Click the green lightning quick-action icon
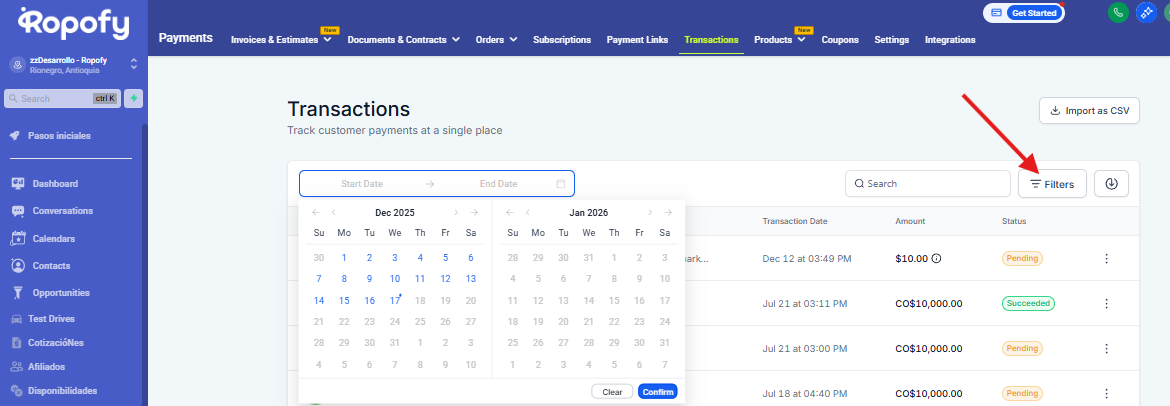 point(133,98)
